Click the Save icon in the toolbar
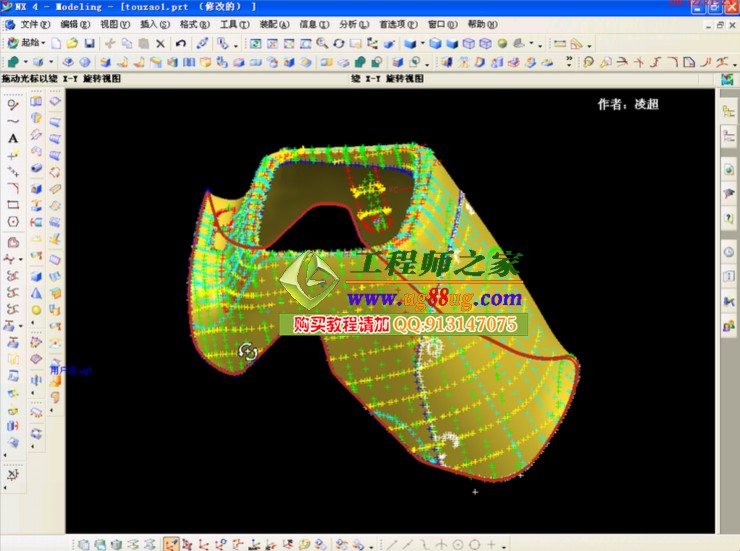 point(90,43)
